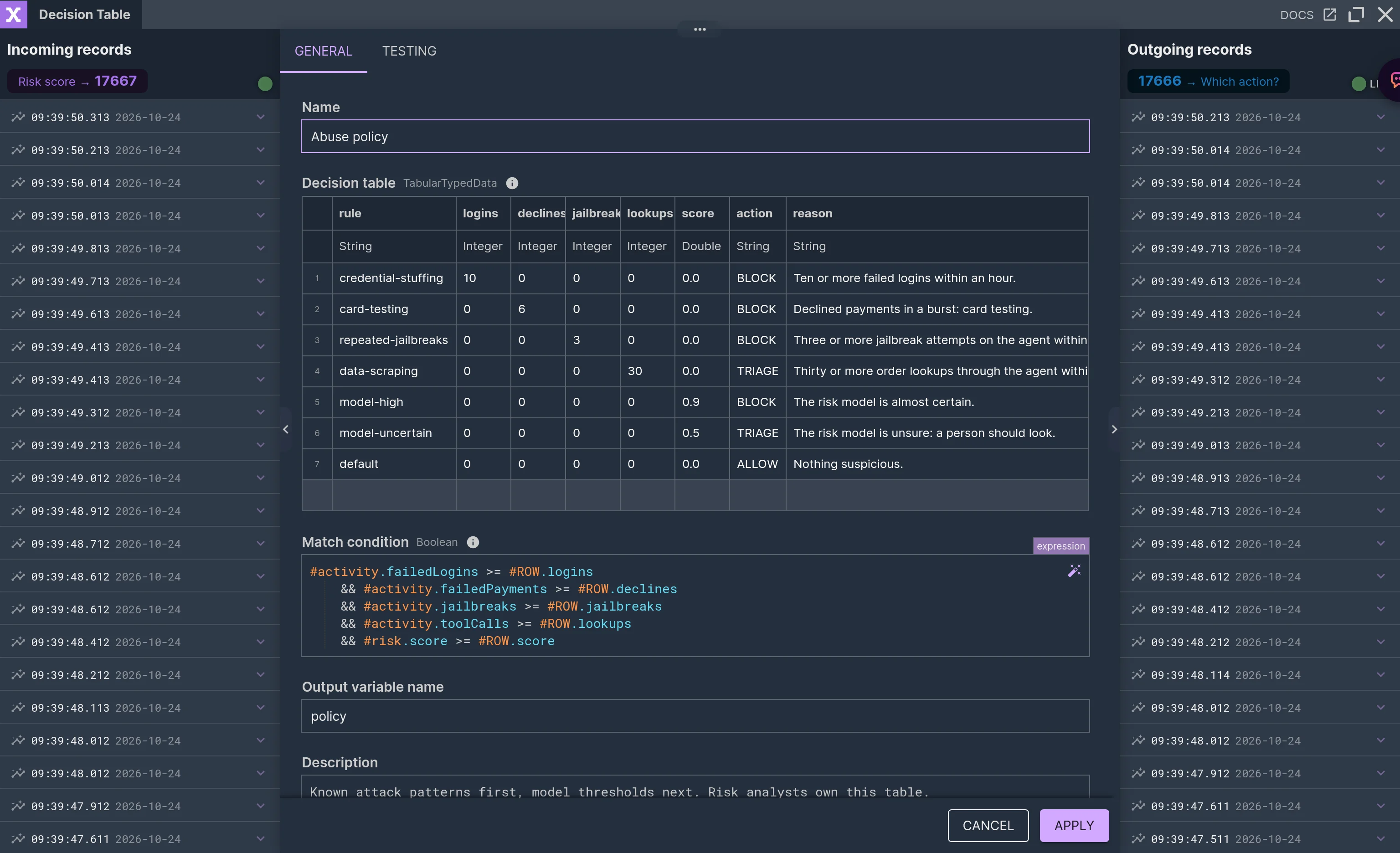
Task: Click info icon next to TabularTypedData
Action: (512, 183)
